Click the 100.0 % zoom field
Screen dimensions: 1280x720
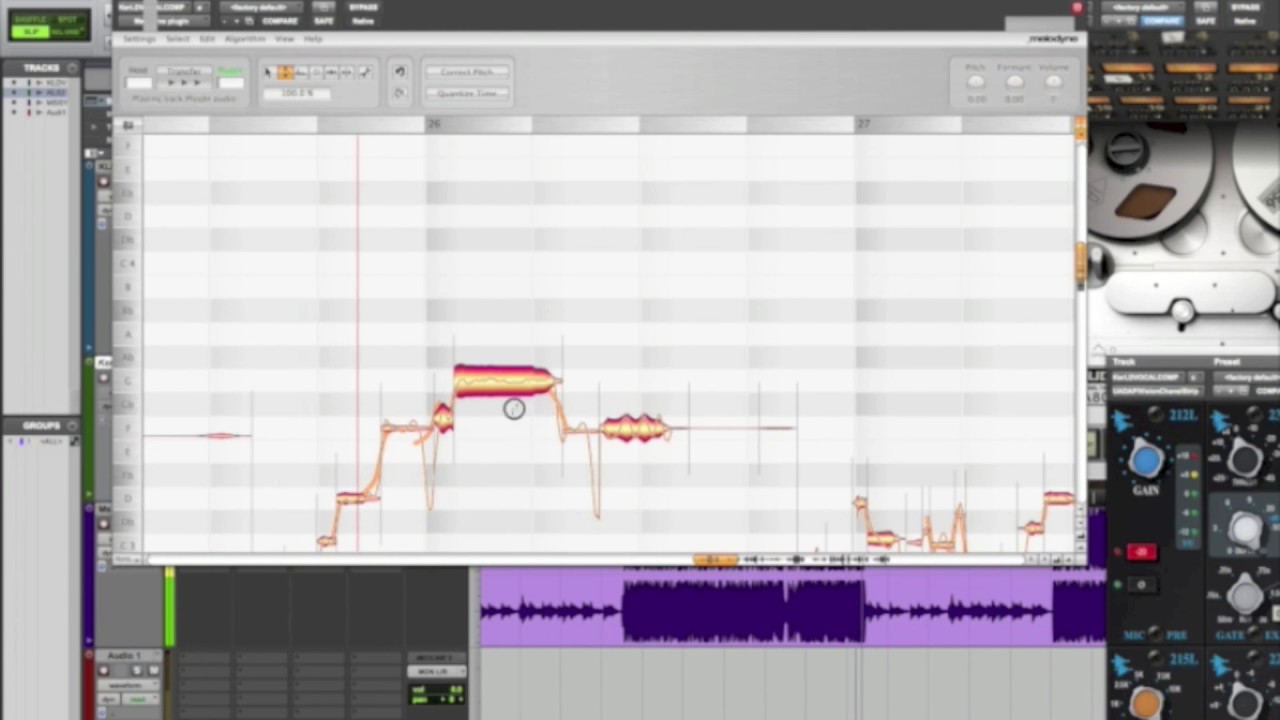tap(298, 93)
